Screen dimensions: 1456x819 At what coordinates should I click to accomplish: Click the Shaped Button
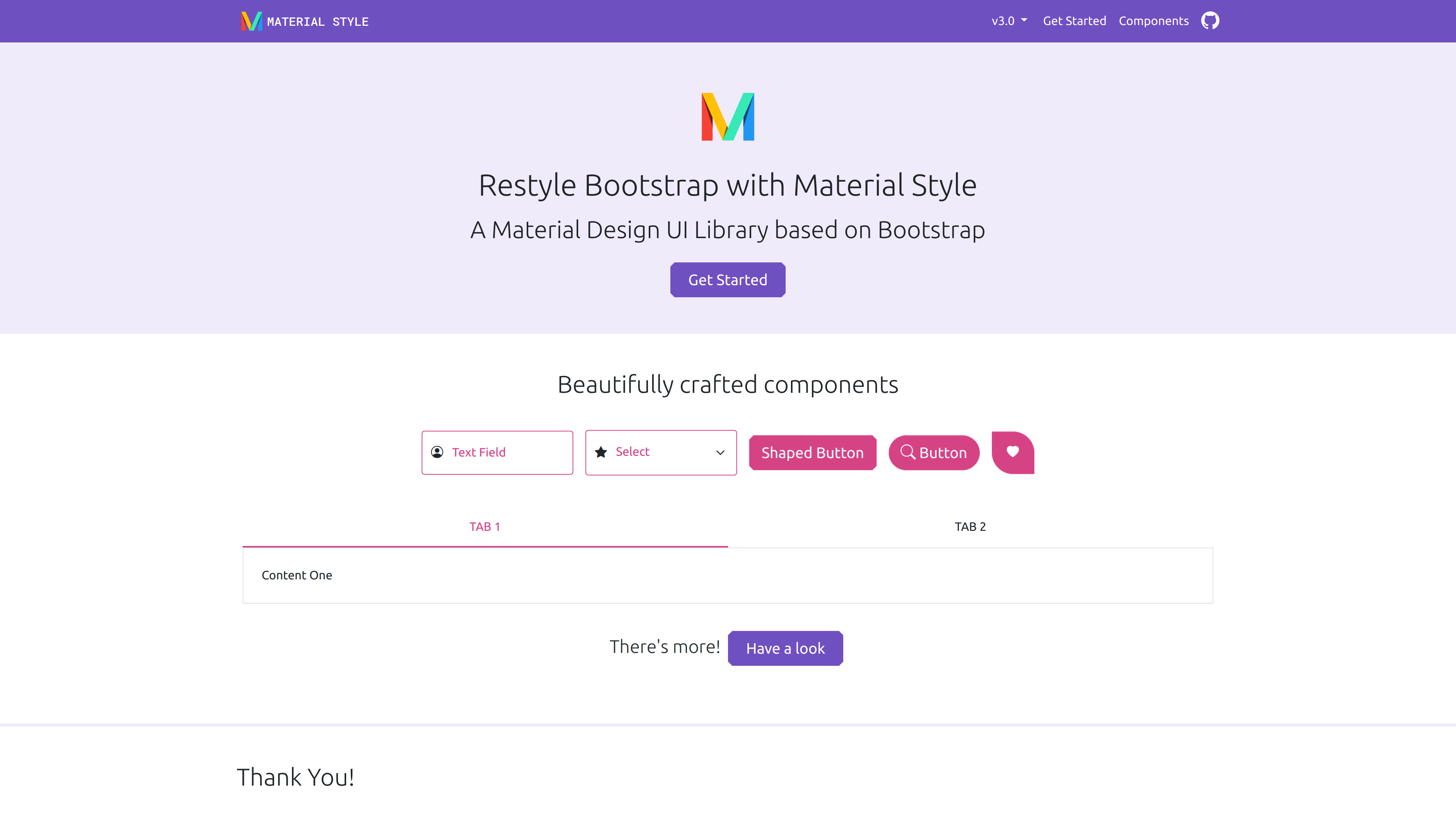pyautogui.click(x=813, y=453)
